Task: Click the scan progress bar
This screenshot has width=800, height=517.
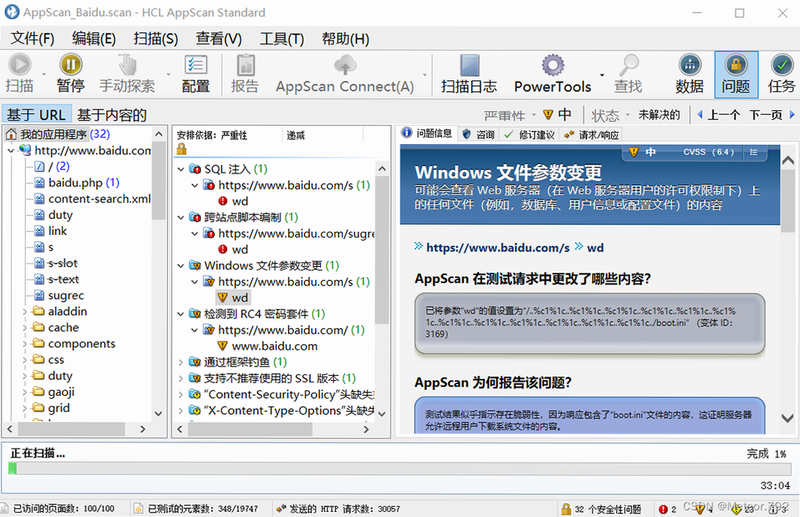Action: pyautogui.click(x=399, y=468)
